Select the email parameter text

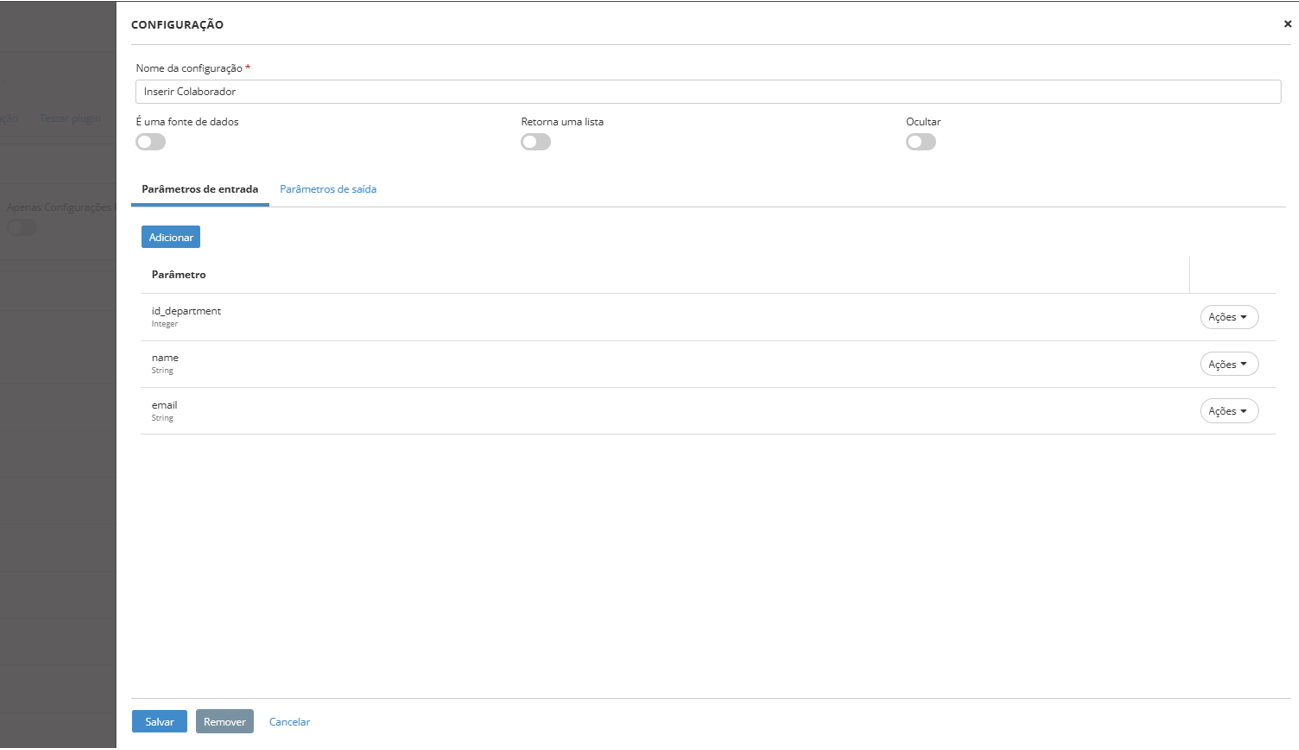pyautogui.click(x=164, y=405)
